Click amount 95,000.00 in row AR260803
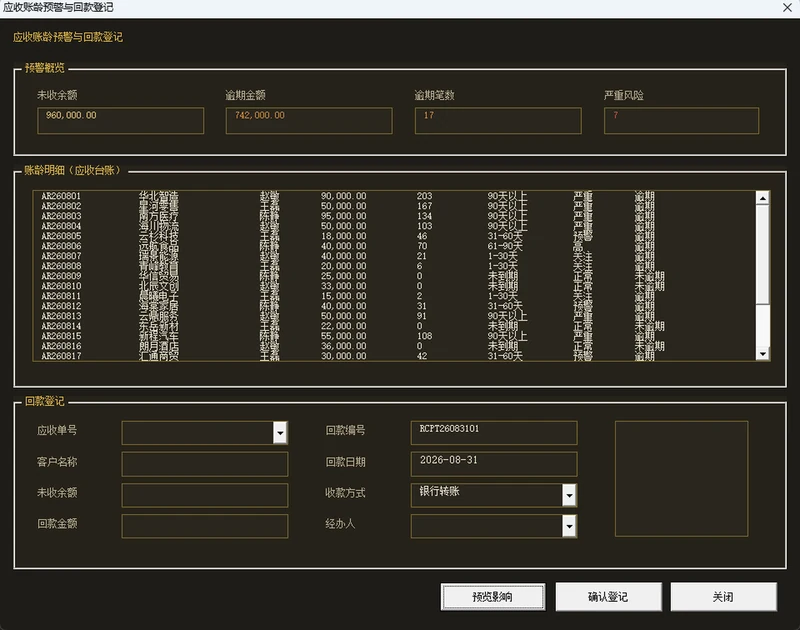The width and height of the screenshot is (800, 630). (x=343, y=216)
